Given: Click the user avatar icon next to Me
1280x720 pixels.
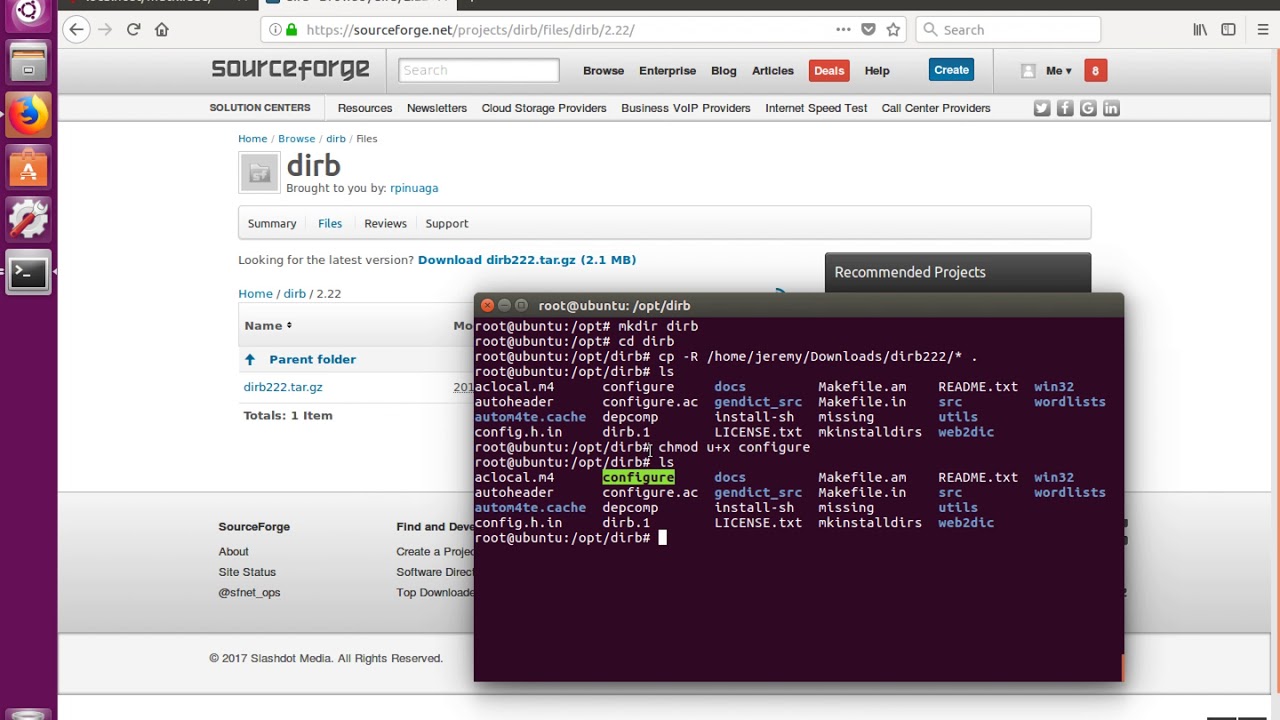Looking at the screenshot, I should tap(1028, 71).
